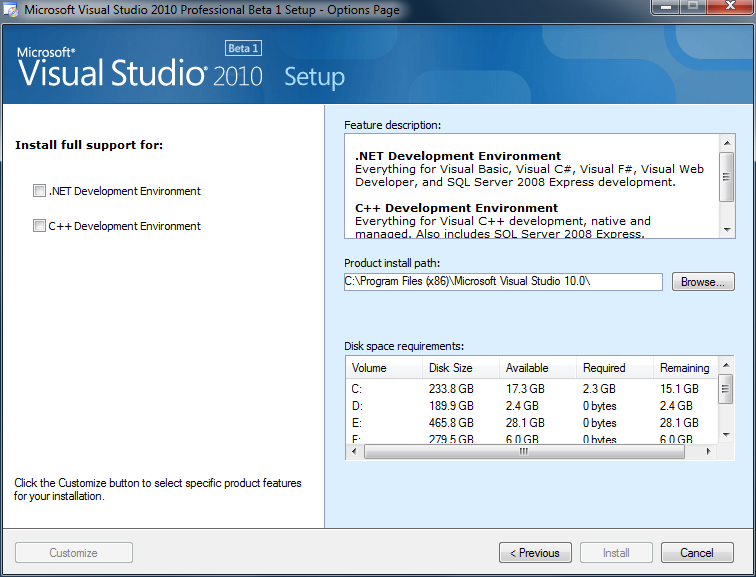Click the disk space horizontal scroll left arrow
The image size is (756, 577).
(x=354, y=452)
